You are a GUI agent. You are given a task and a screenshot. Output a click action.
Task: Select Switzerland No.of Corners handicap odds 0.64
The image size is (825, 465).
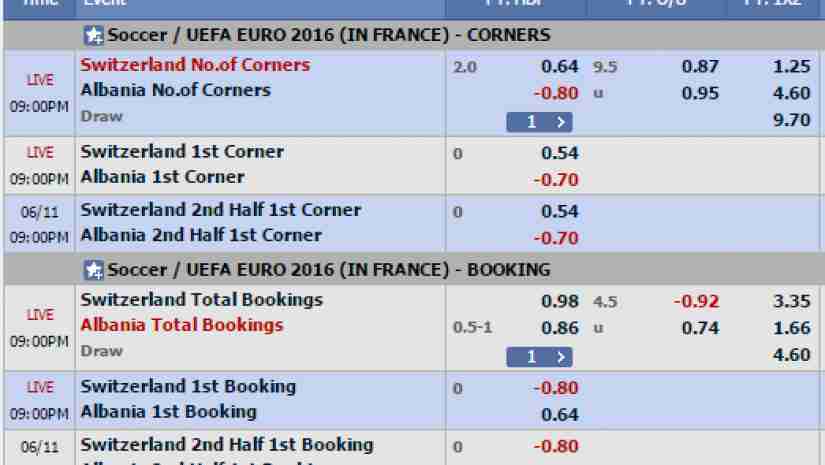coord(559,67)
